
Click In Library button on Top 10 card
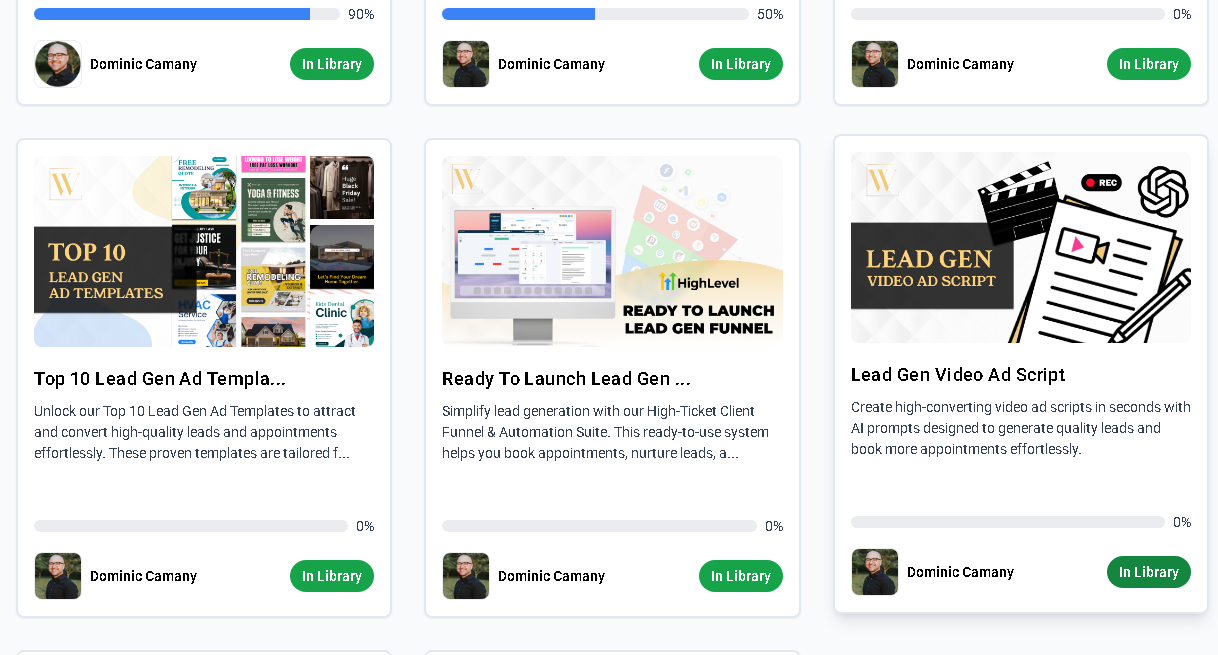click(332, 576)
